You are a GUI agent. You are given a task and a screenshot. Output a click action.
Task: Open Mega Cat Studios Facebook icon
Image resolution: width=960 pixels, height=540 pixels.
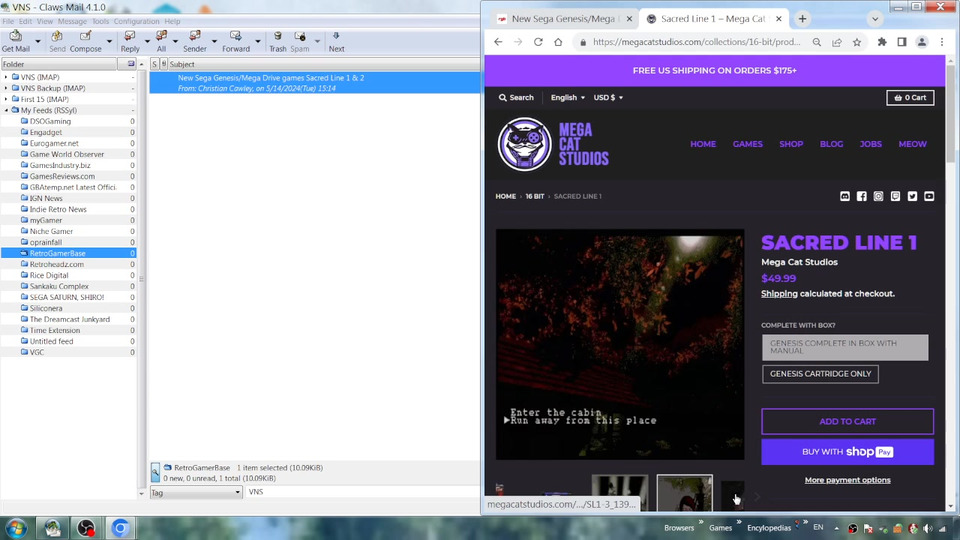pos(861,196)
